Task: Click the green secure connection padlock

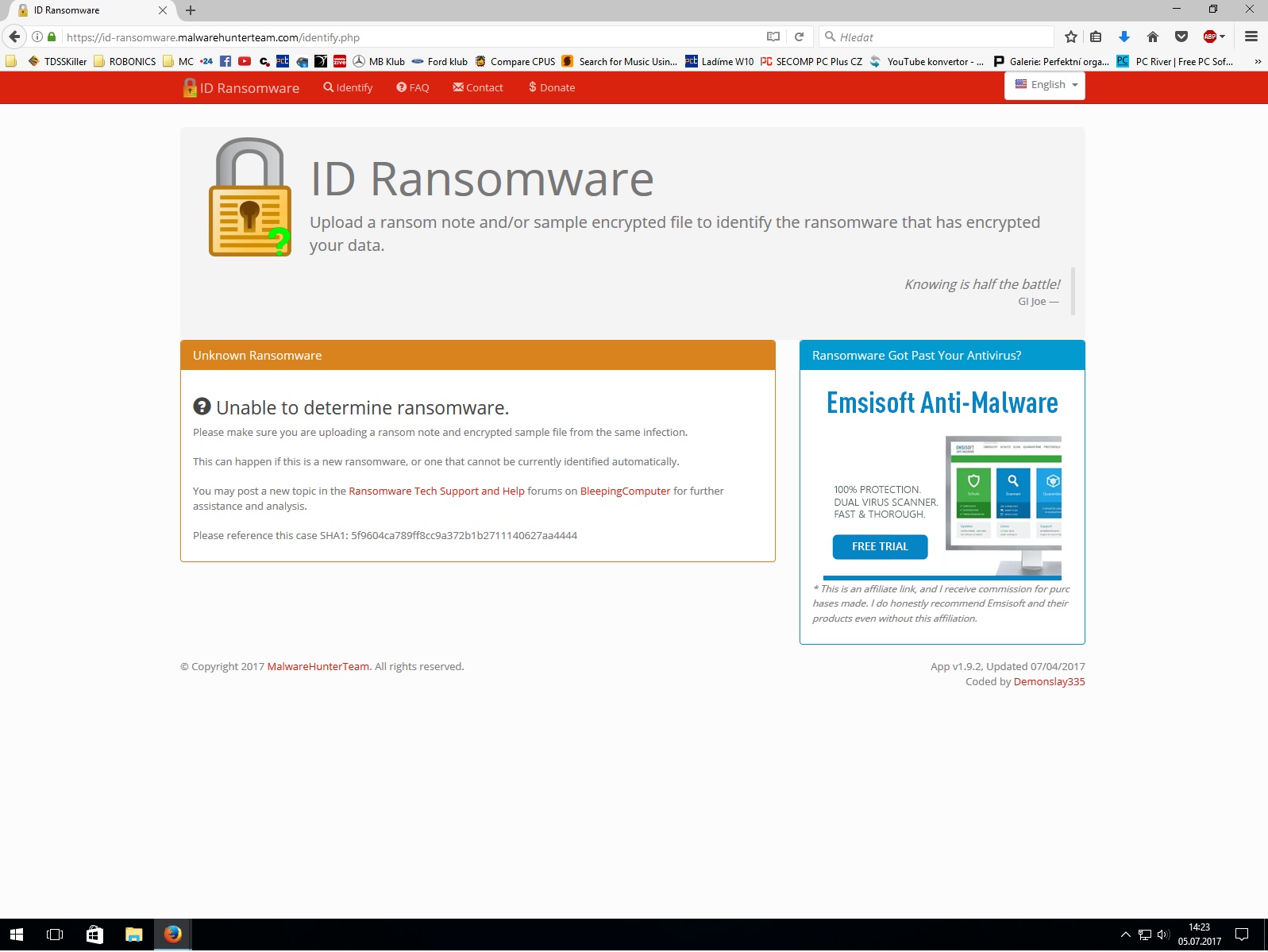Action: (52, 37)
